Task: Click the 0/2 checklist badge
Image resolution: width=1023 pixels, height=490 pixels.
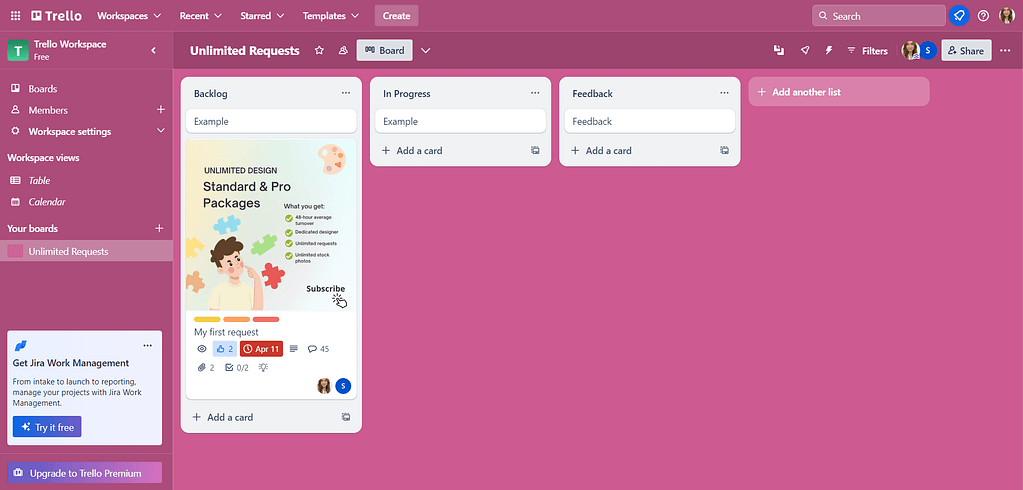Action: pos(237,367)
